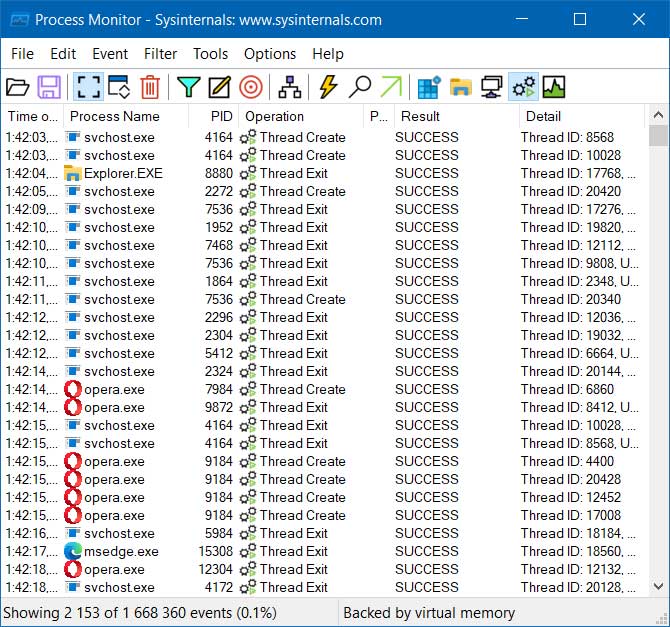Open the Tools menu
Image resolution: width=670 pixels, height=627 pixels.
[211, 54]
